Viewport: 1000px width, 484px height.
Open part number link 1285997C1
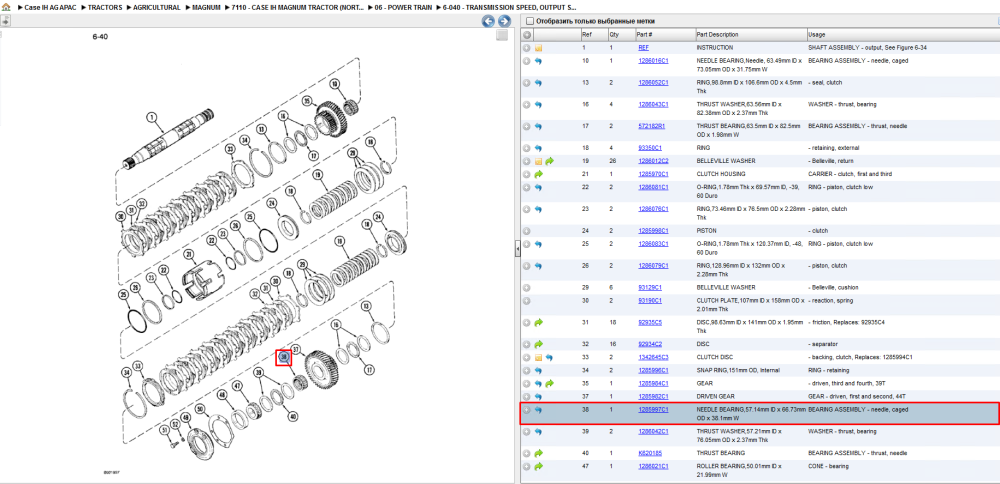(653, 409)
